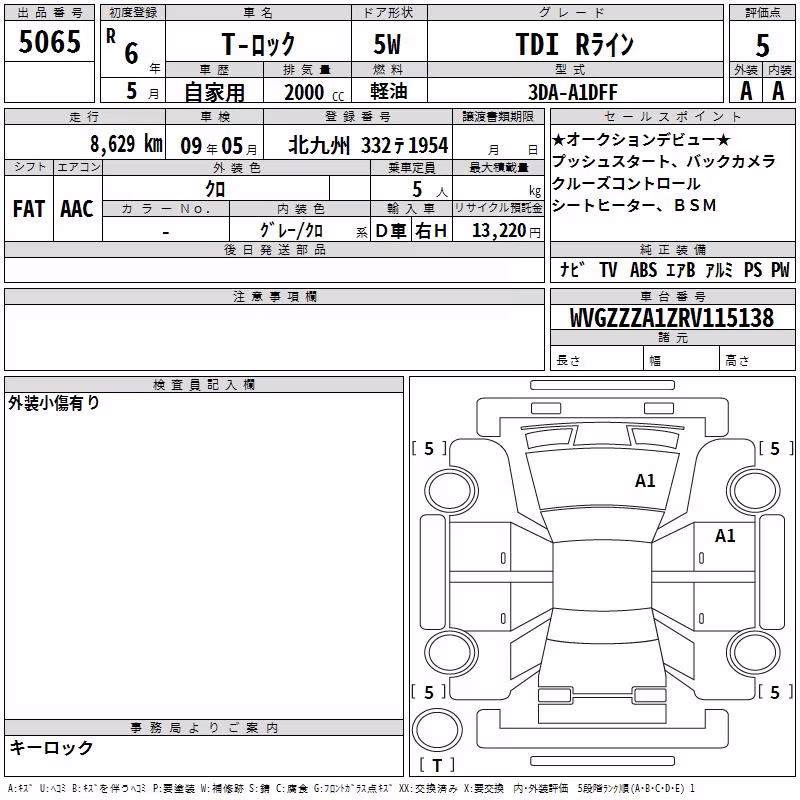
Task: Click the interior color グレー/クロ
Action: click(291, 230)
